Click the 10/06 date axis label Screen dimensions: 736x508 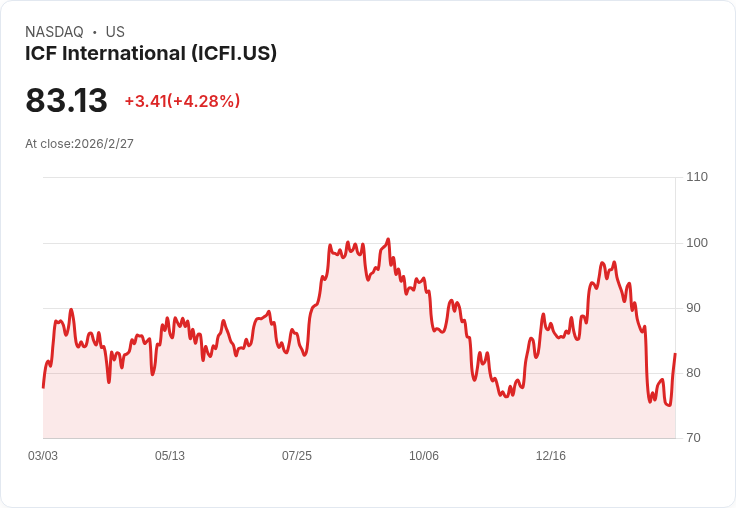pyautogui.click(x=424, y=455)
